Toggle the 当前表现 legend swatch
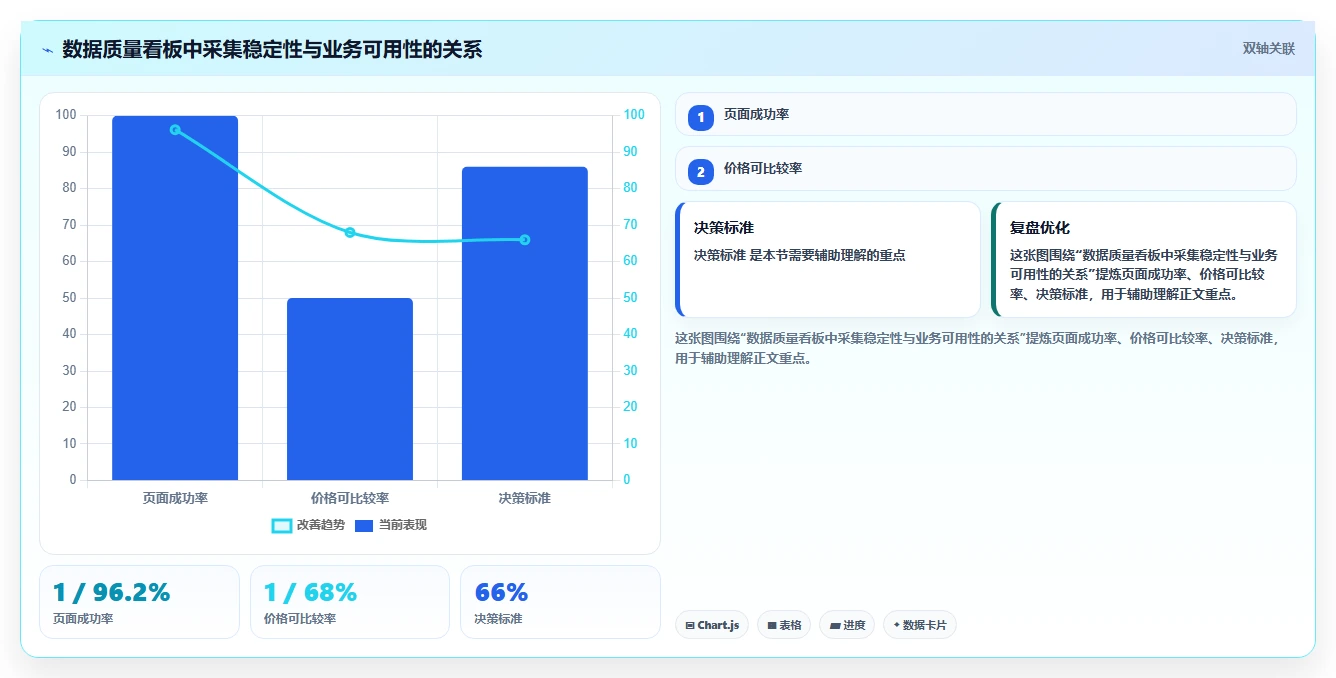 coord(363,525)
